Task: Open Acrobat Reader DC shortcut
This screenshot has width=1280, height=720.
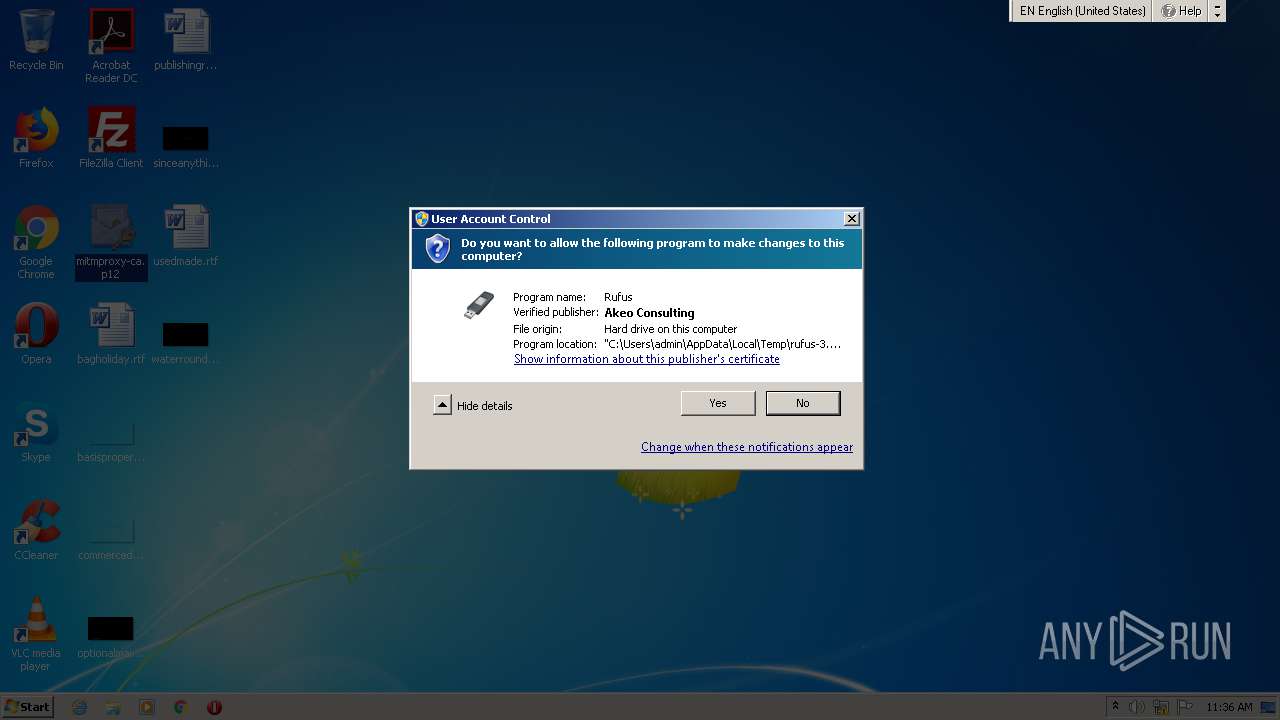Action: (x=111, y=46)
